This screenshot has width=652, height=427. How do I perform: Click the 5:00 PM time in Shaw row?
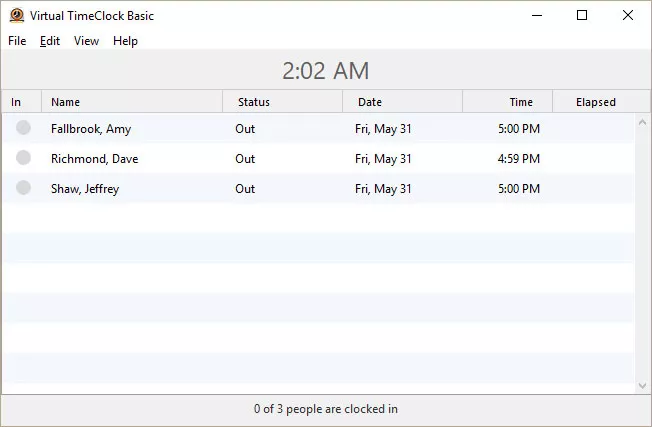click(519, 189)
